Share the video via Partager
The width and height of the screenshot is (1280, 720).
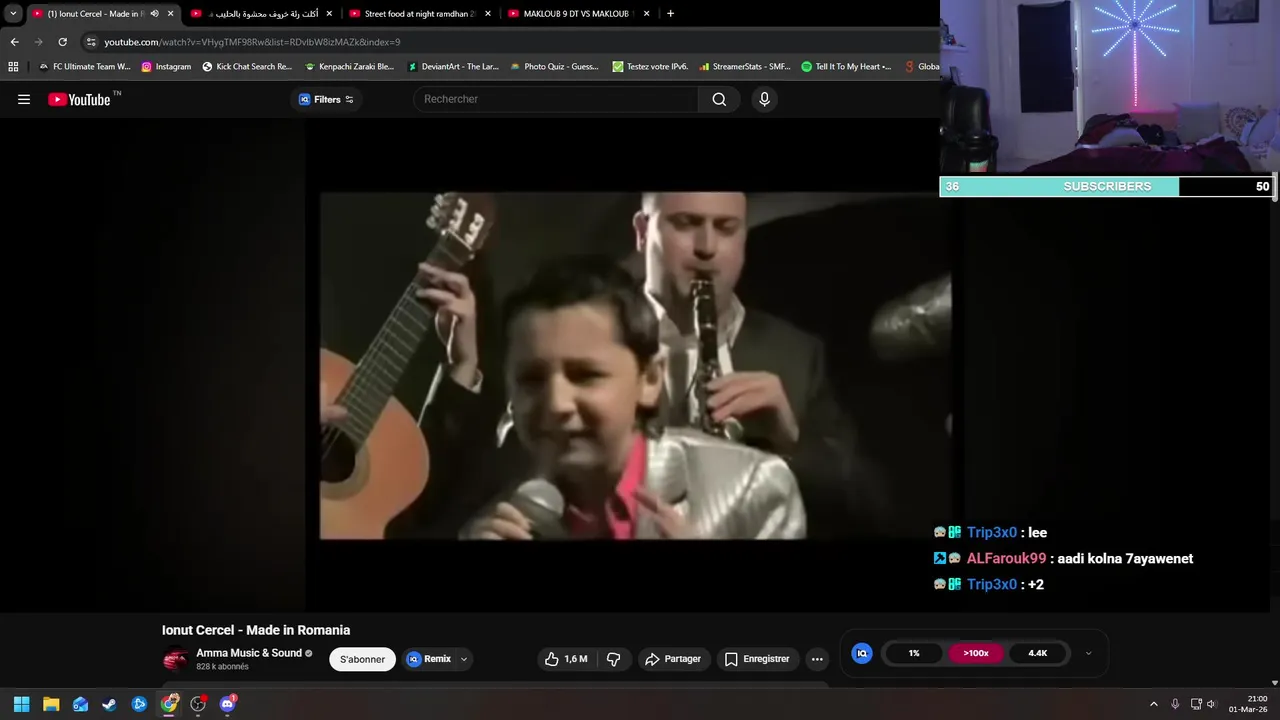(673, 659)
